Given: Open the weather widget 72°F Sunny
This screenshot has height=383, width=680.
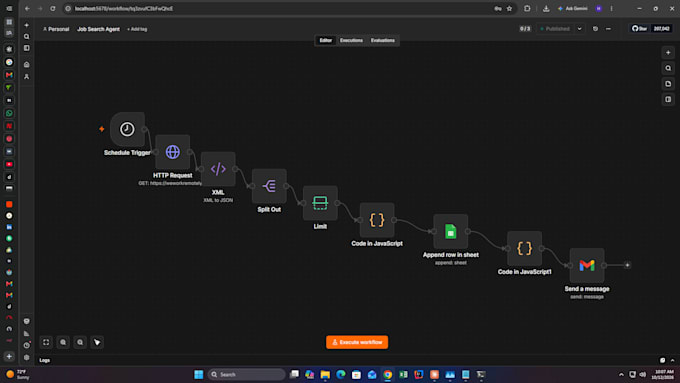Looking at the screenshot, I should coord(17,374).
